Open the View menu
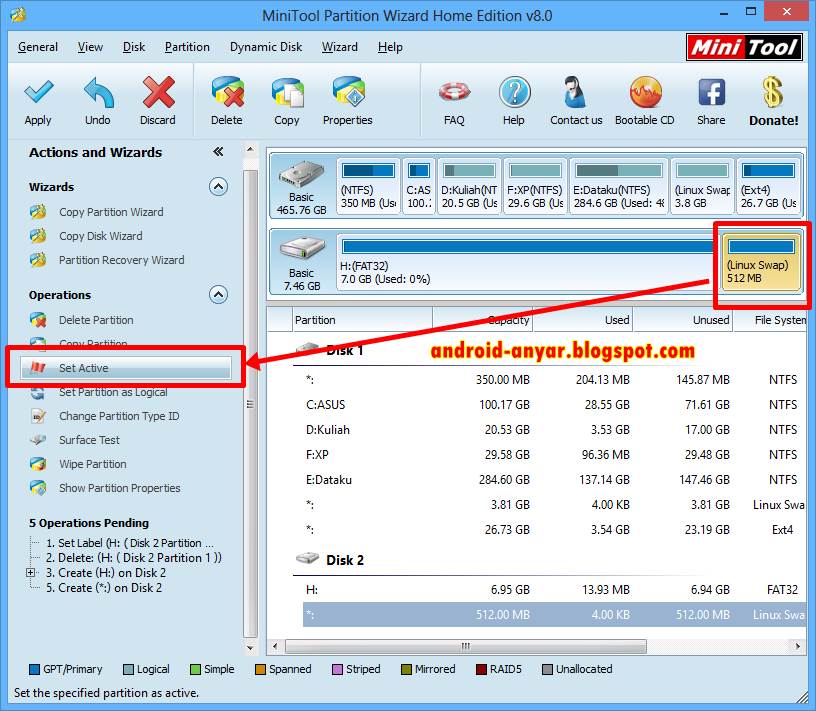The image size is (816, 711). pyautogui.click(x=90, y=47)
